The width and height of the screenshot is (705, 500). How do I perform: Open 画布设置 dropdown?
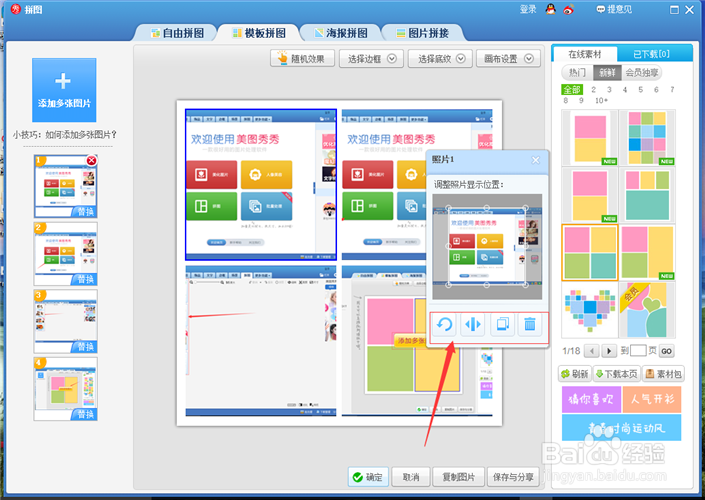point(509,58)
